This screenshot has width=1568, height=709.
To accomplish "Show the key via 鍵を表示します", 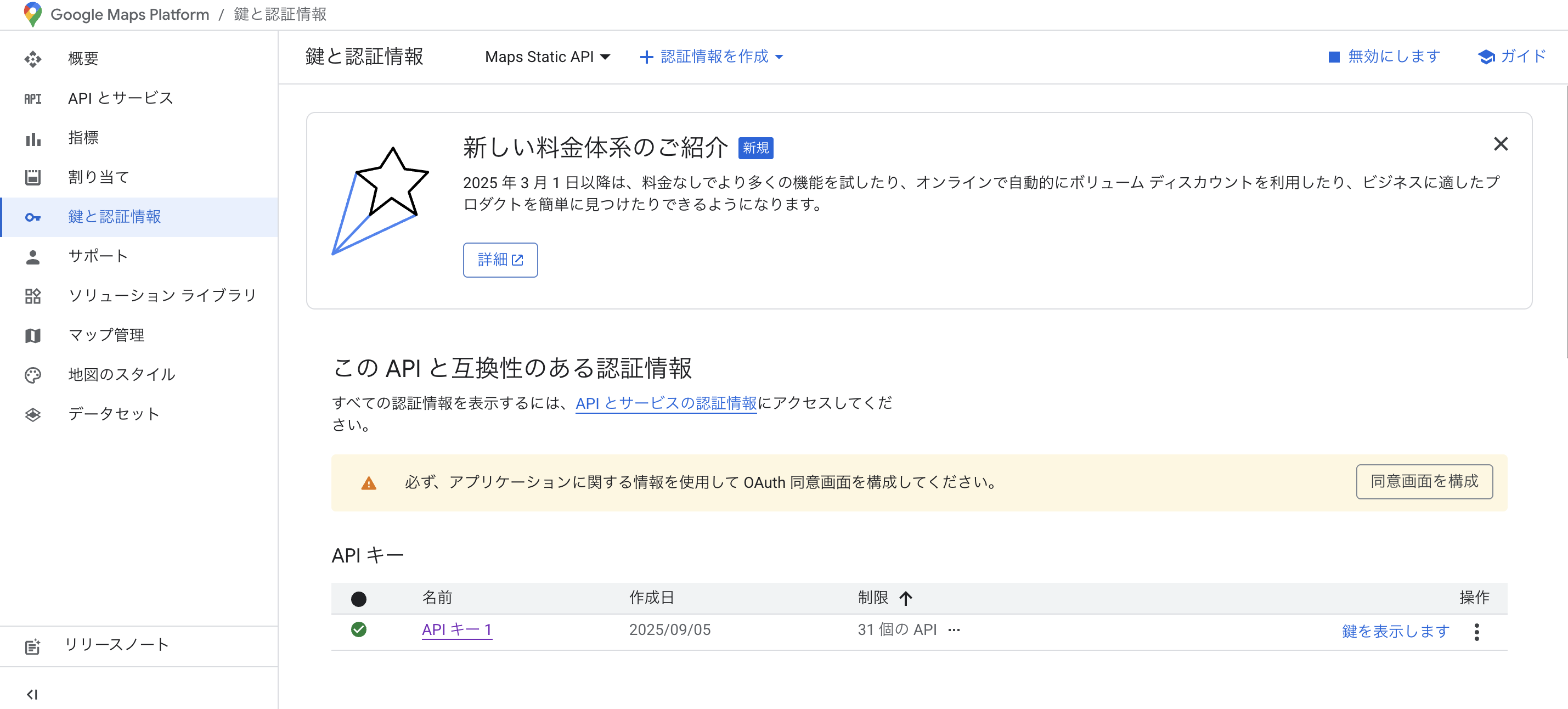I will click(x=1395, y=631).
